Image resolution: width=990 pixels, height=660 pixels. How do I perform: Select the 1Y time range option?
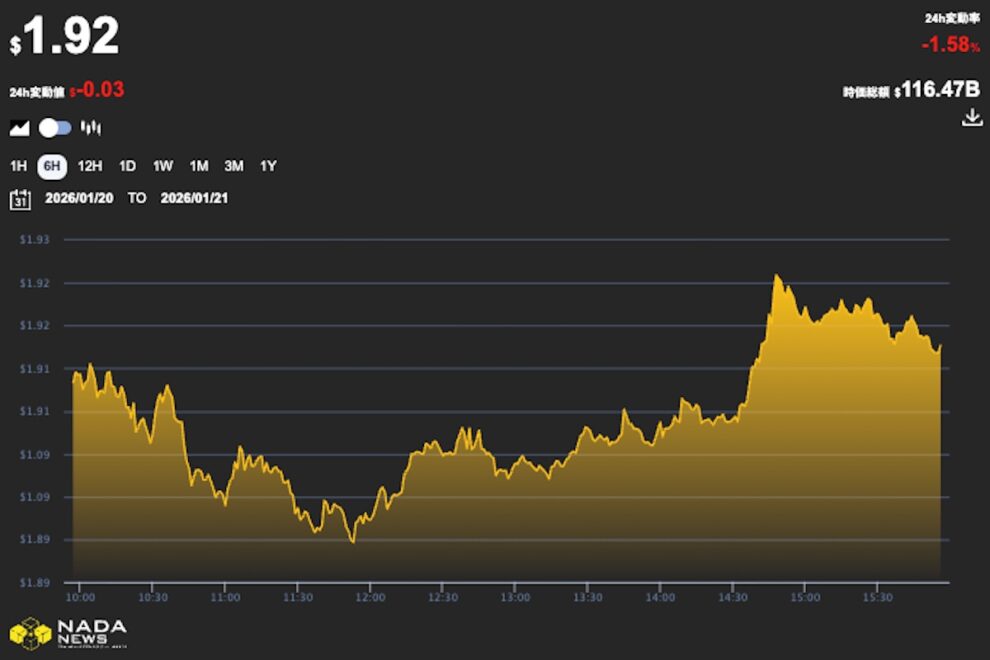point(268,167)
